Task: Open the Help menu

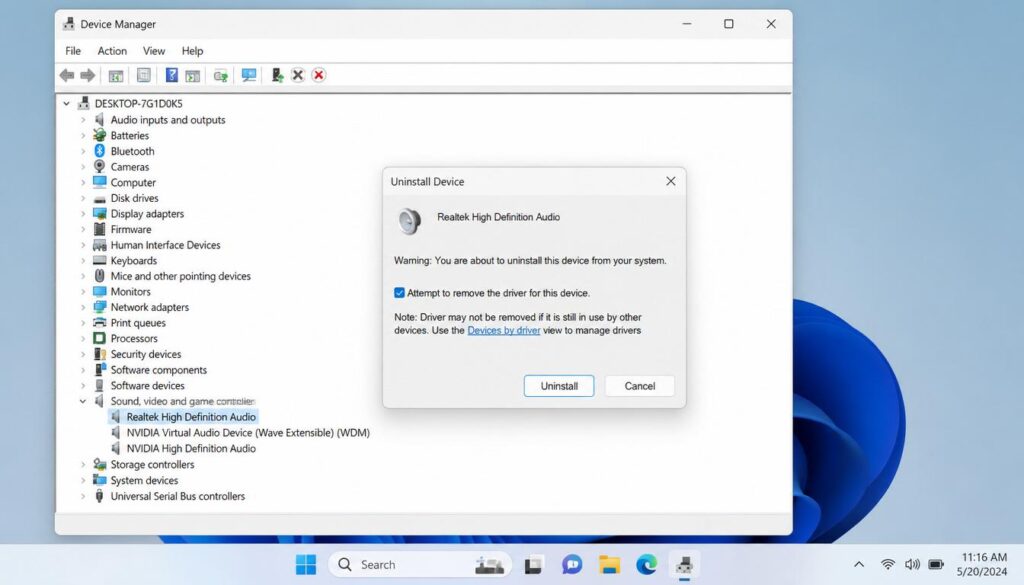Action: pos(192,51)
